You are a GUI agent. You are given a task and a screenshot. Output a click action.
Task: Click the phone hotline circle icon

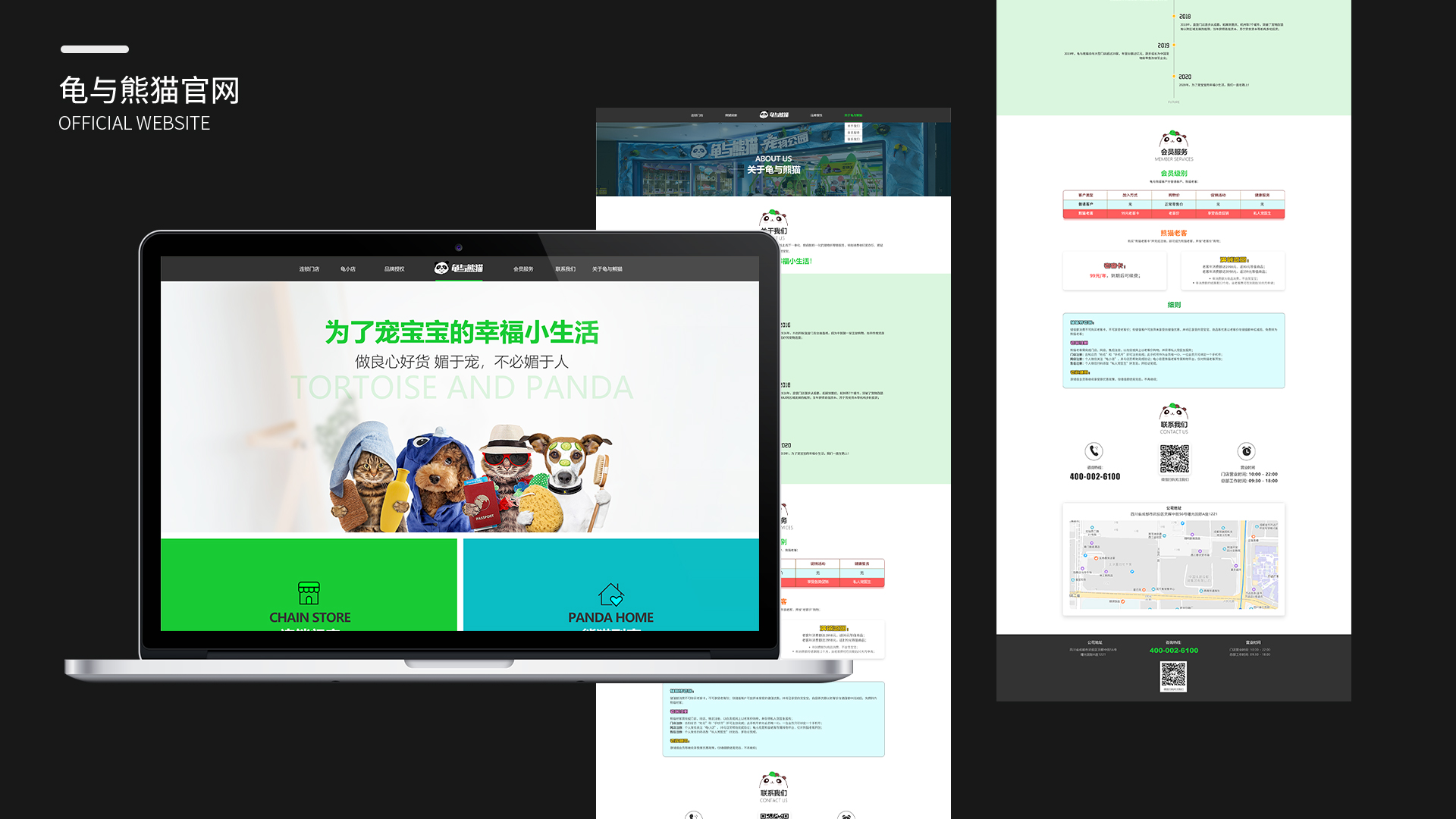click(1094, 451)
